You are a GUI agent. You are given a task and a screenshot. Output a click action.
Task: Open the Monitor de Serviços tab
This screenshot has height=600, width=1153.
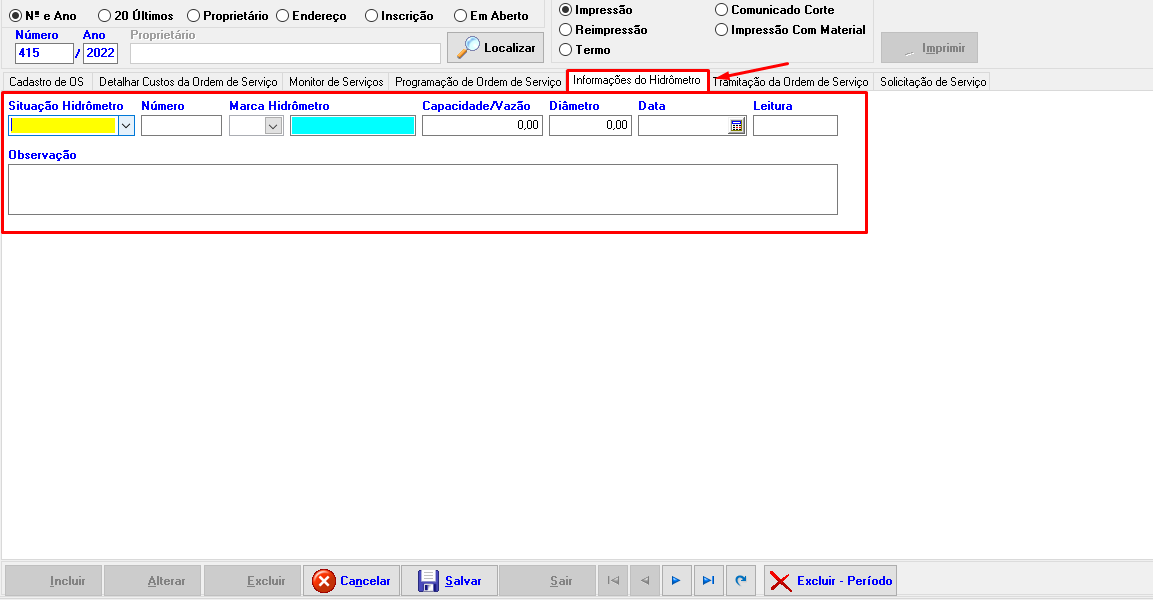(336, 82)
